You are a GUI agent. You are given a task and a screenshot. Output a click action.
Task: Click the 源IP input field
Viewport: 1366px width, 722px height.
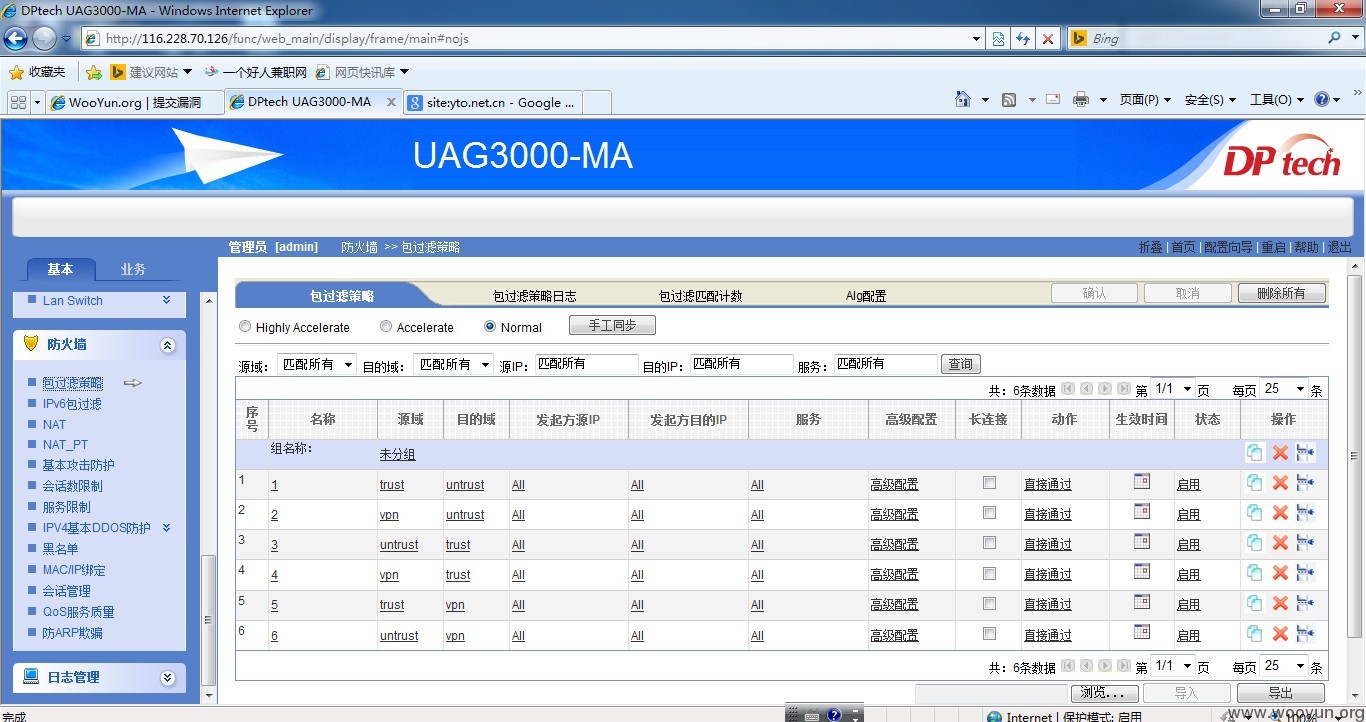586,364
